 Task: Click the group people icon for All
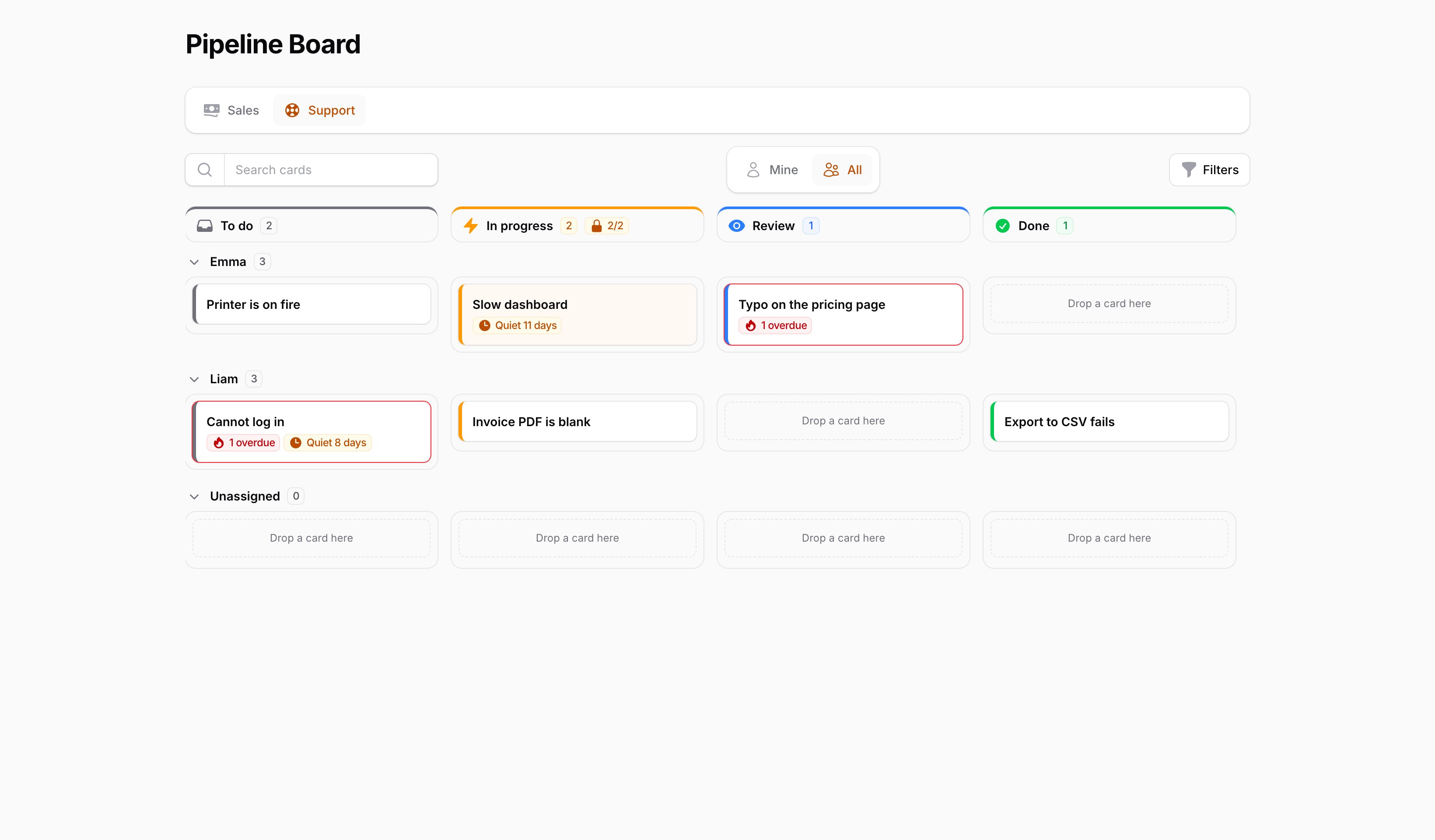(x=831, y=170)
